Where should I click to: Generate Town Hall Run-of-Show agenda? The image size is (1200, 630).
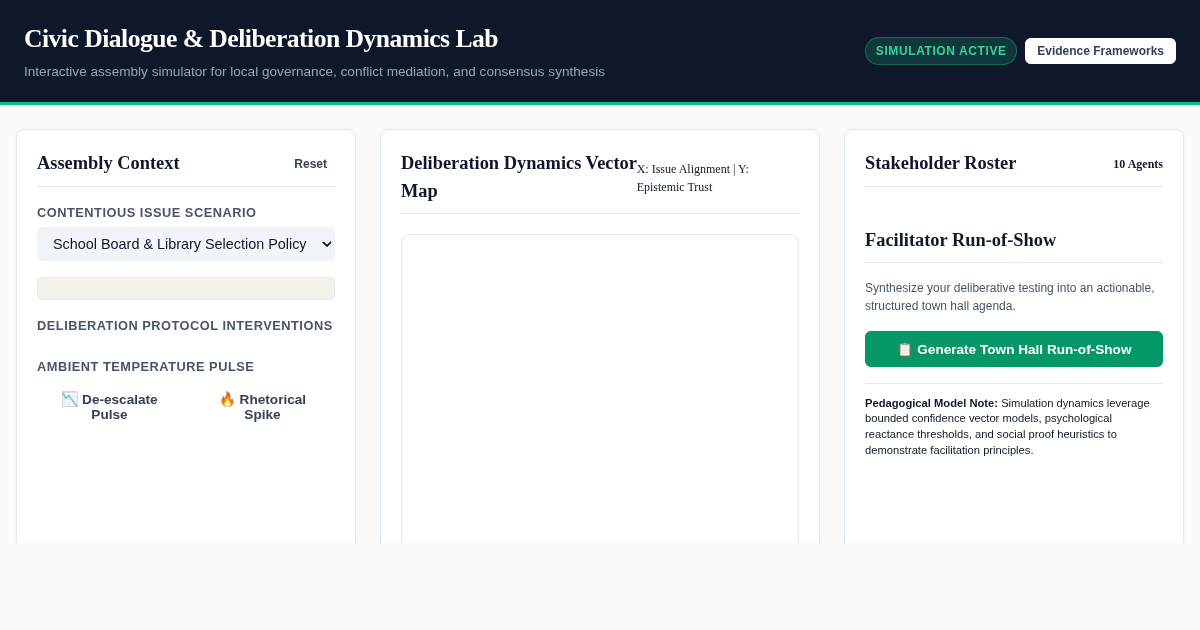[1014, 349]
